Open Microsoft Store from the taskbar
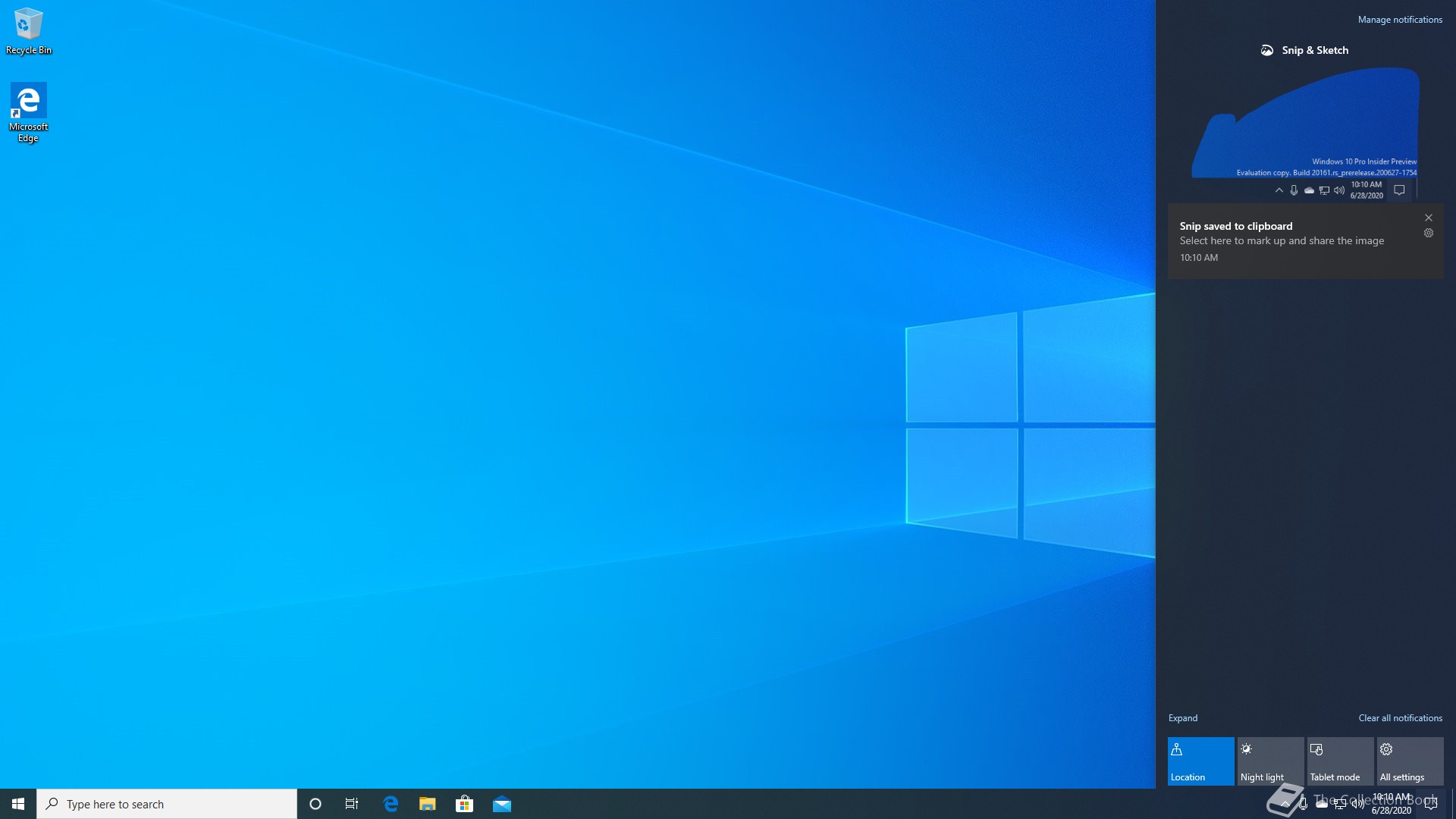This screenshot has height=819, width=1456. pos(464,804)
